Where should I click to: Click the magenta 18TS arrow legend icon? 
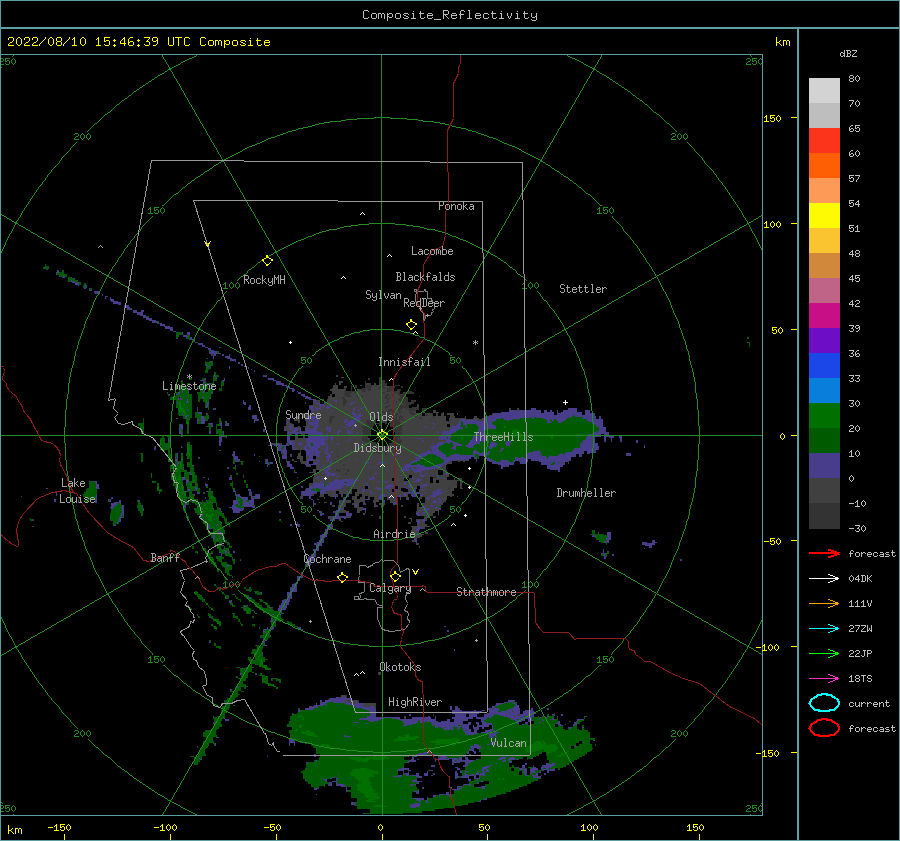tap(824, 679)
